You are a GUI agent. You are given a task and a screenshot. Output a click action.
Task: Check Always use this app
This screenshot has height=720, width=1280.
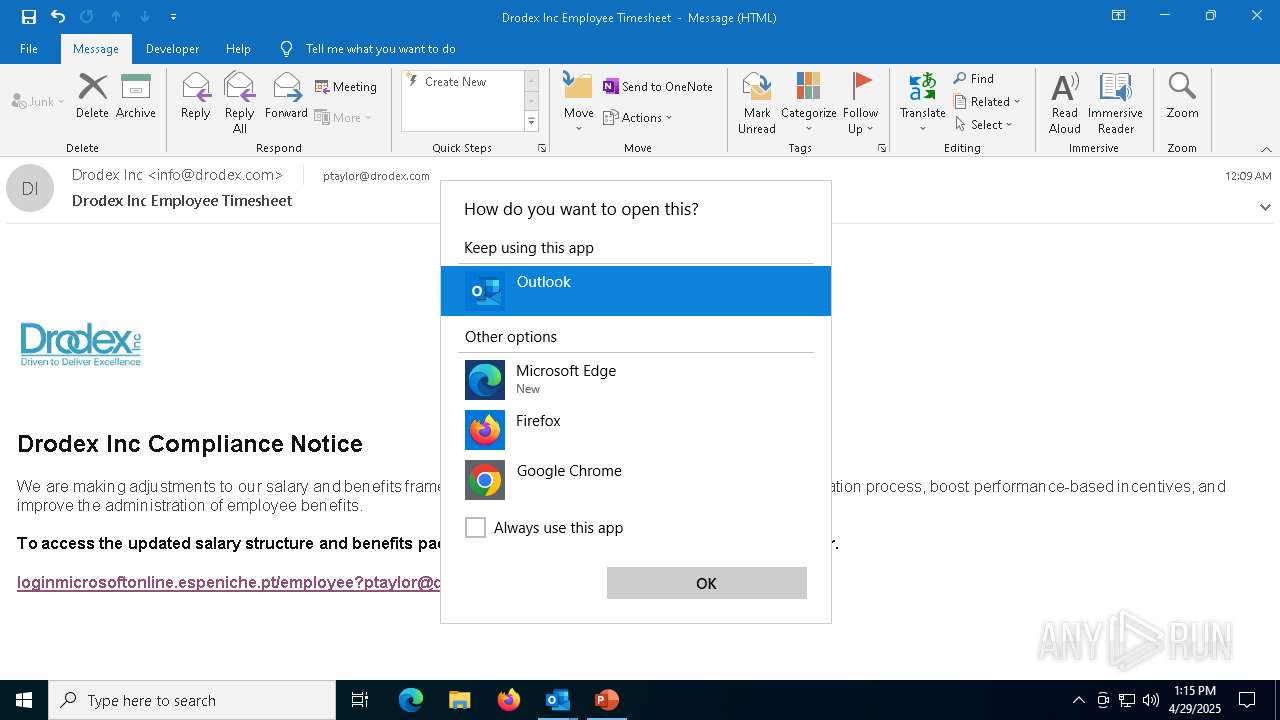click(476, 528)
